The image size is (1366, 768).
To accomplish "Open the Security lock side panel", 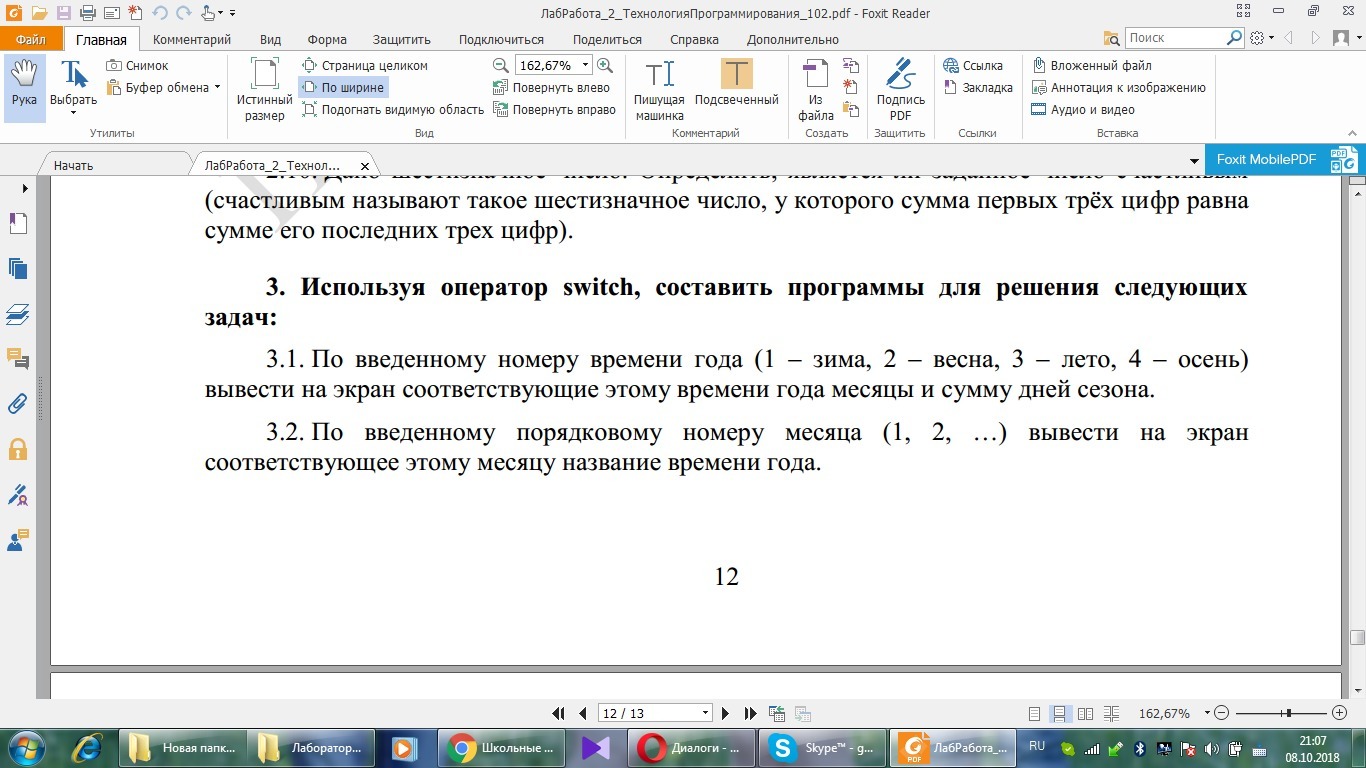I will coord(17,449).
